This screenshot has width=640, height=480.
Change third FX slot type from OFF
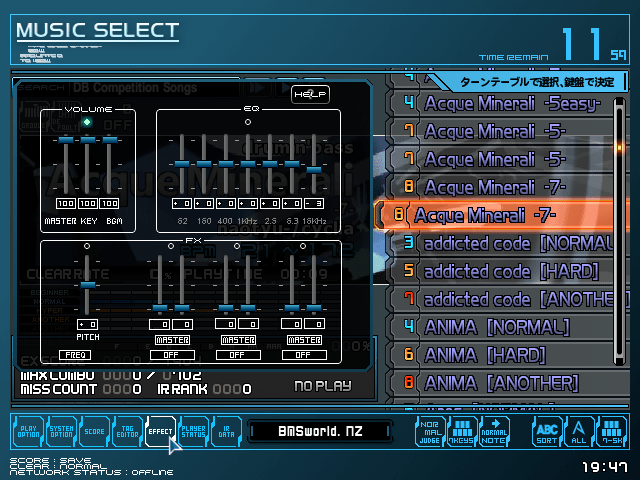coord(304,355)
